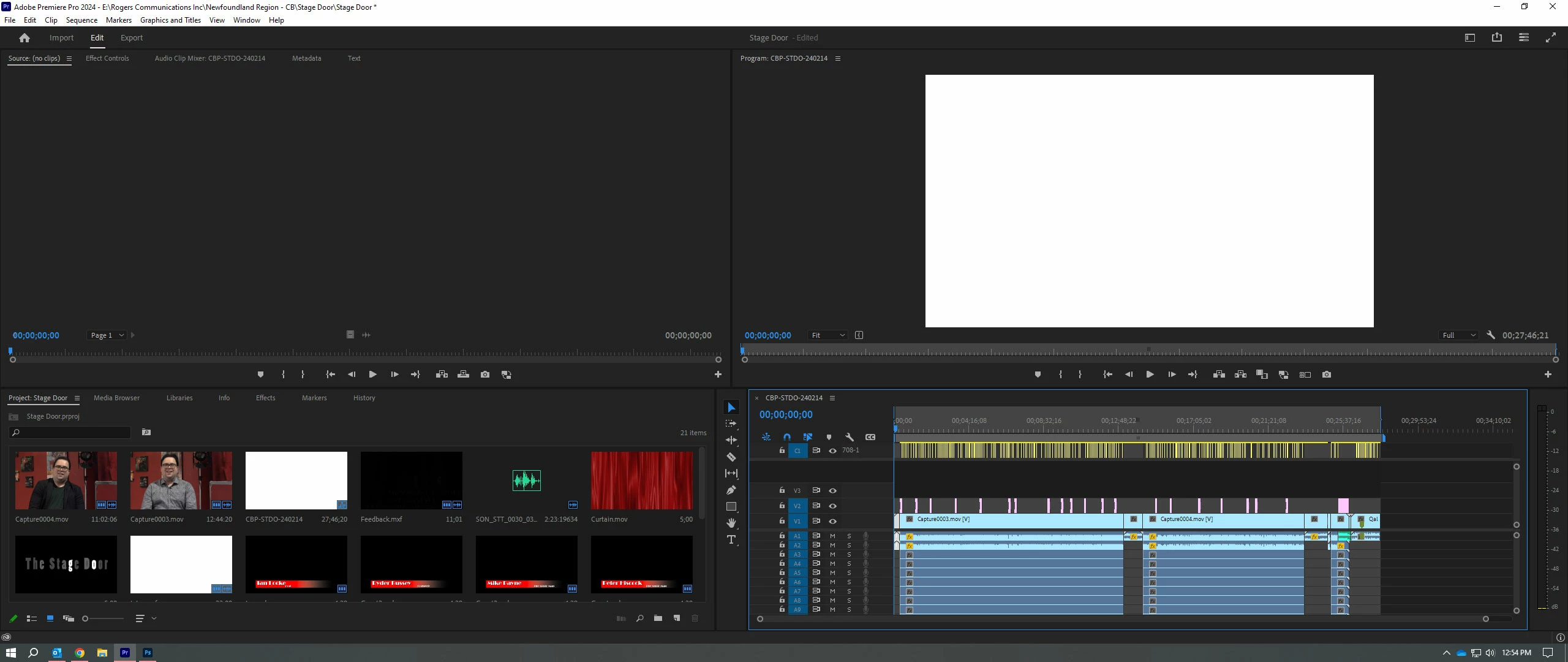Toggle lock on V2 track
The image size is (1568, 662).
tap(782, 506)
